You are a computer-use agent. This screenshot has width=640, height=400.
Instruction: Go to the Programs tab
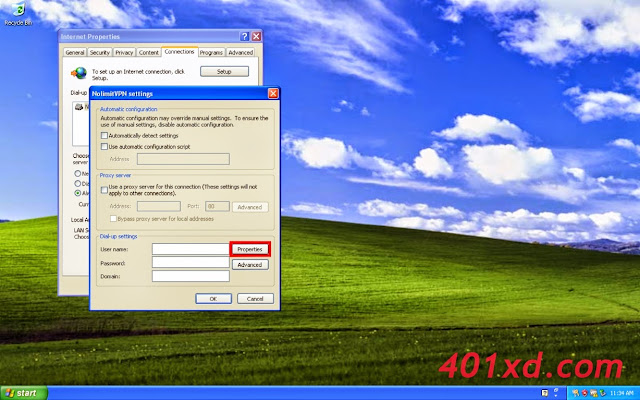click(211, 53)
